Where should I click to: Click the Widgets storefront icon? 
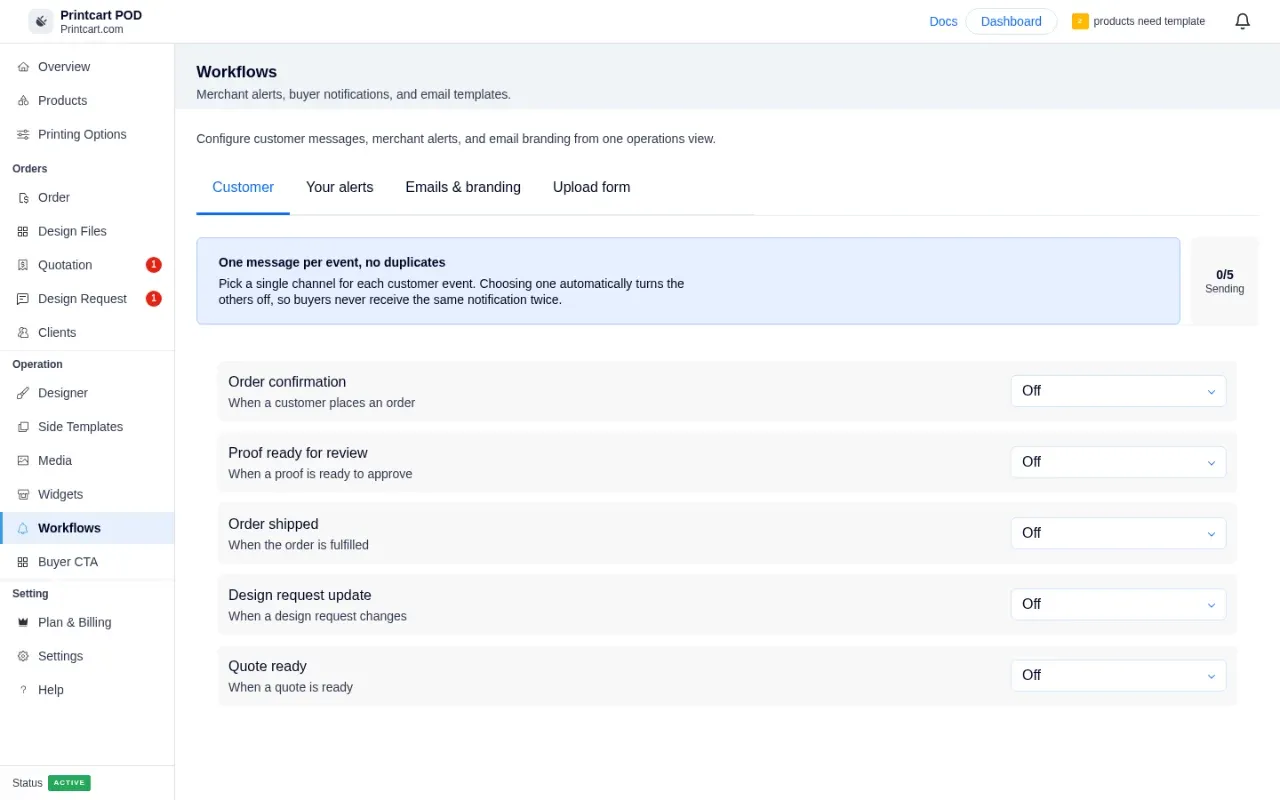pyautogui.click(x=23, y=495)
